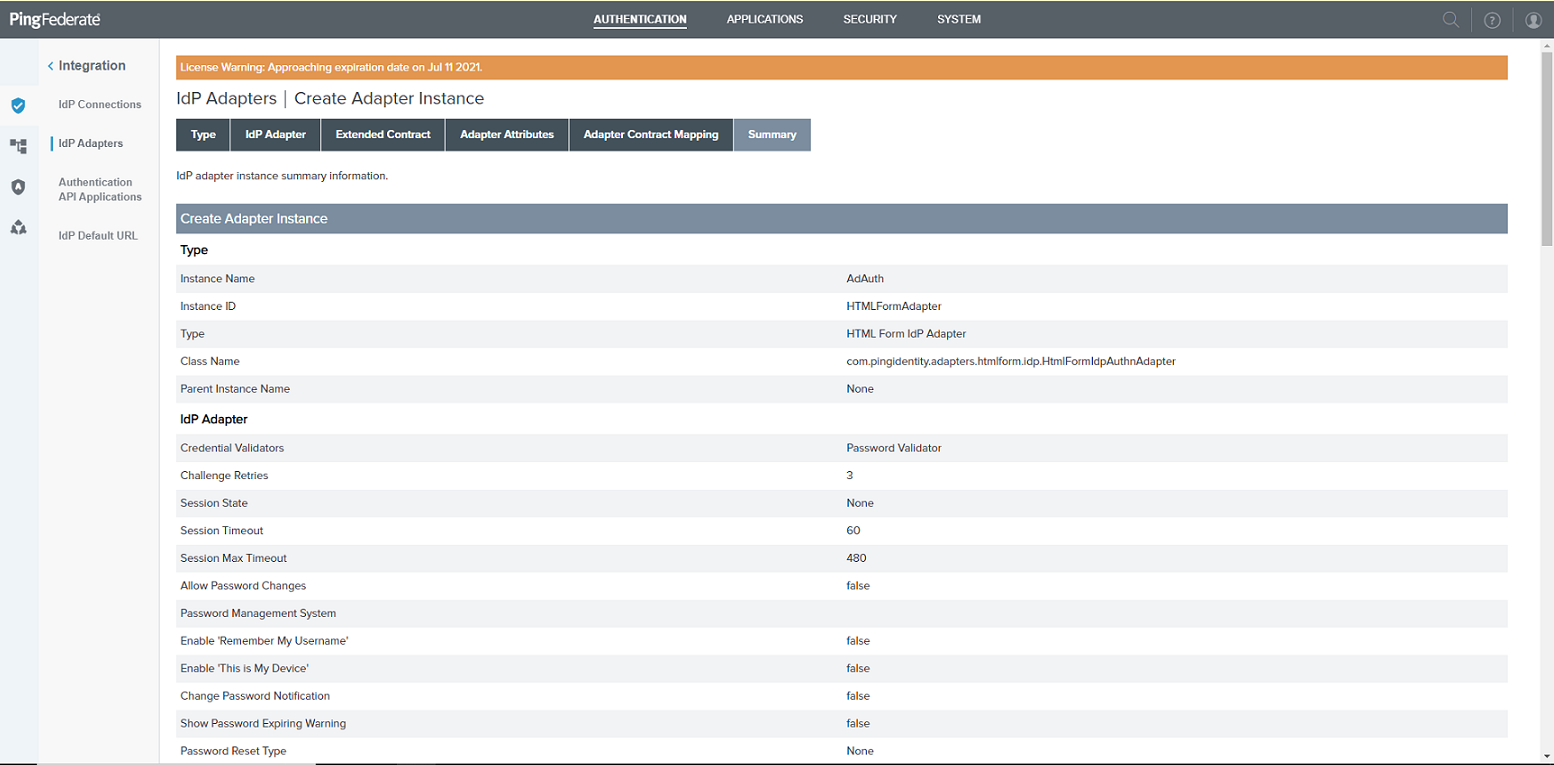Switch to the Adapter Contract Mapping tab

pos(651,135)
